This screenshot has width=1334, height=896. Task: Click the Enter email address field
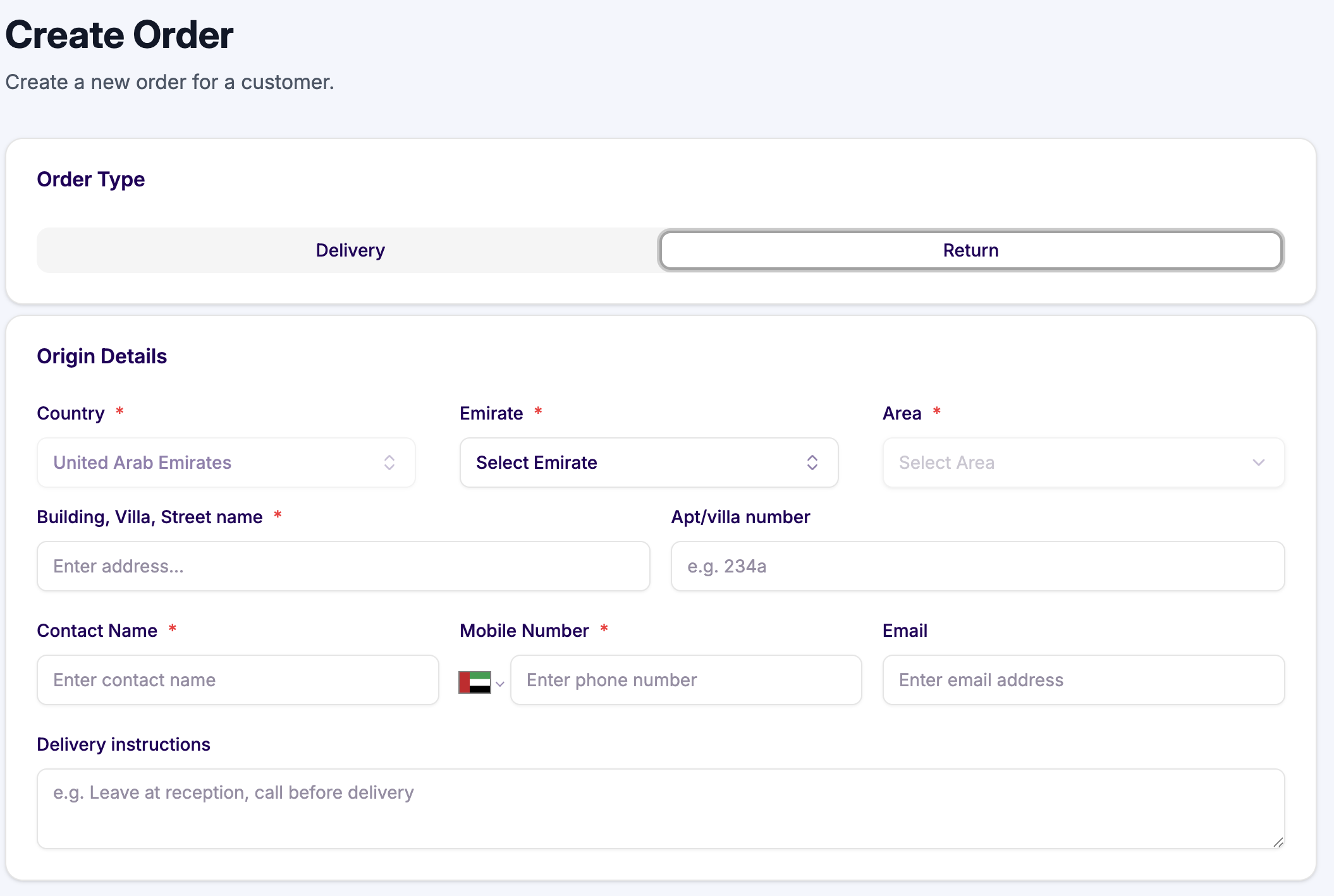point(1083,680)
